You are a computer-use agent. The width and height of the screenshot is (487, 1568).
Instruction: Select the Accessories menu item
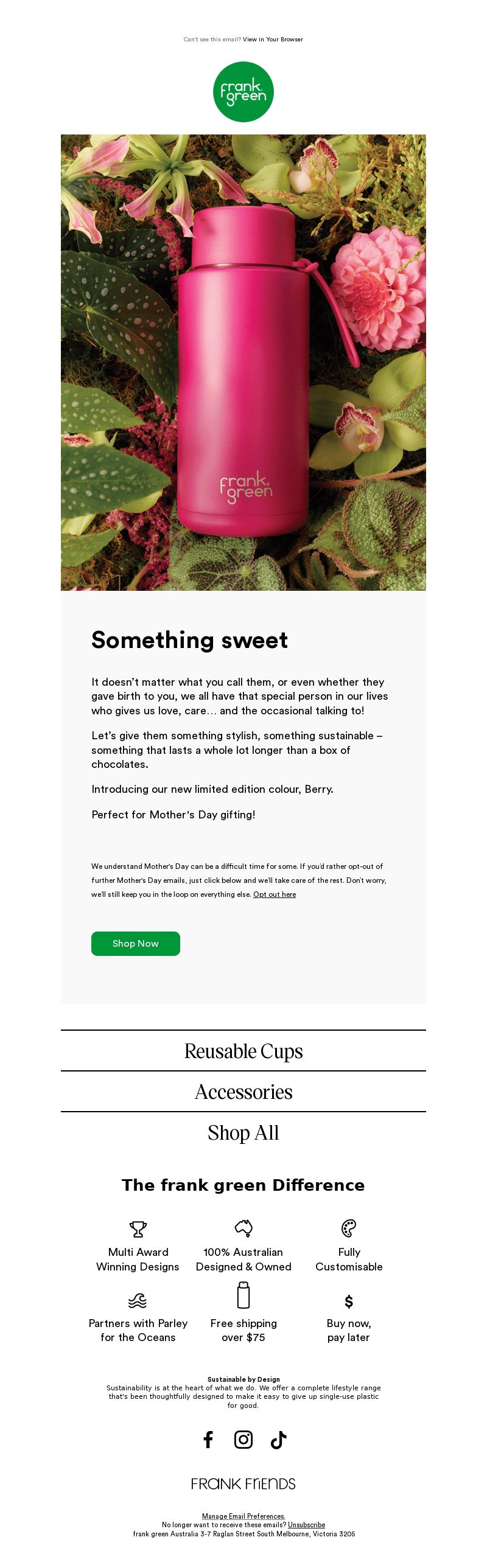pyautogui.click(x=243, y=1092)
